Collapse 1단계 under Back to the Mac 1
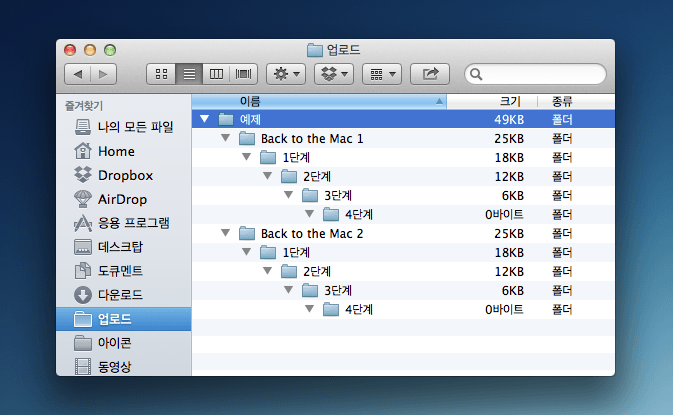The image size is (673, 415). tap(247, 157)
